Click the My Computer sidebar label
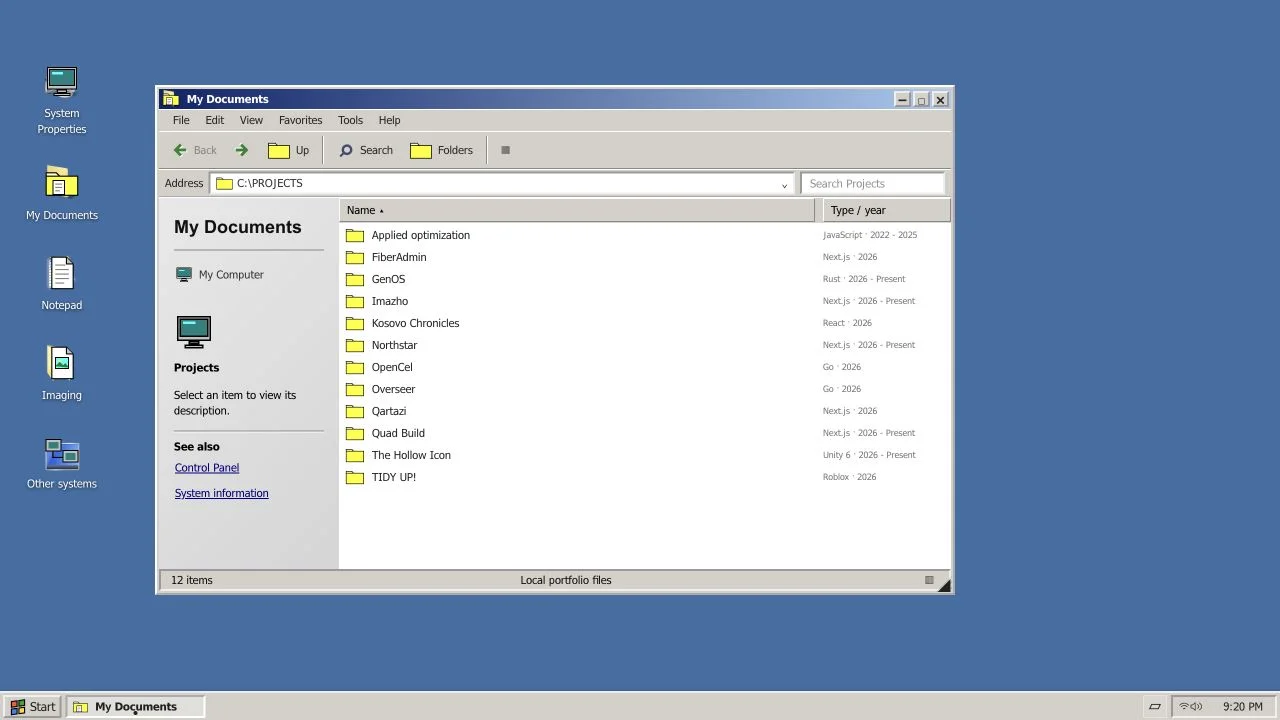This screenshot has width=1280, height=720. (231, 275)
